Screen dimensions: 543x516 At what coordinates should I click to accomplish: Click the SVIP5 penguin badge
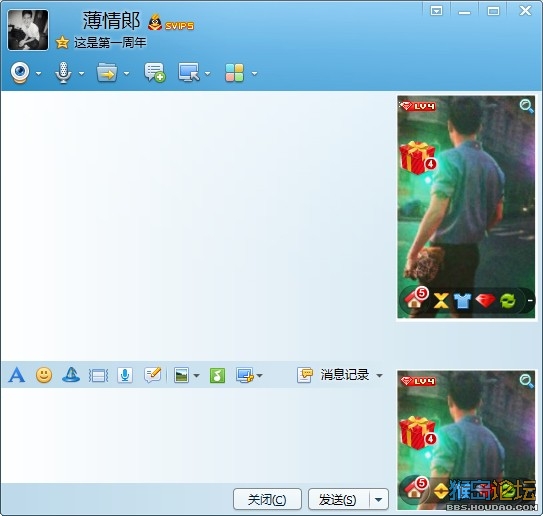pos(171,23)
